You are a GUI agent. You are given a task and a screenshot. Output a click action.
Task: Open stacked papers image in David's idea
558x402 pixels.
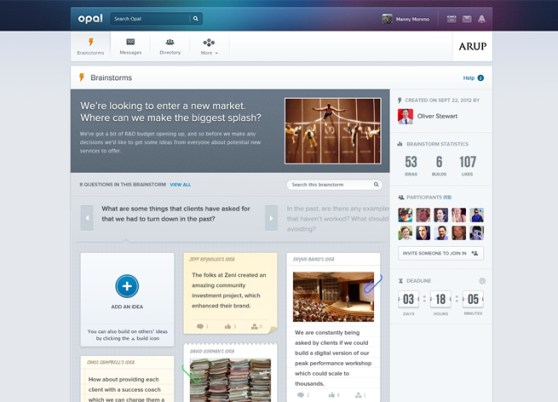click(x=231, y=380)
